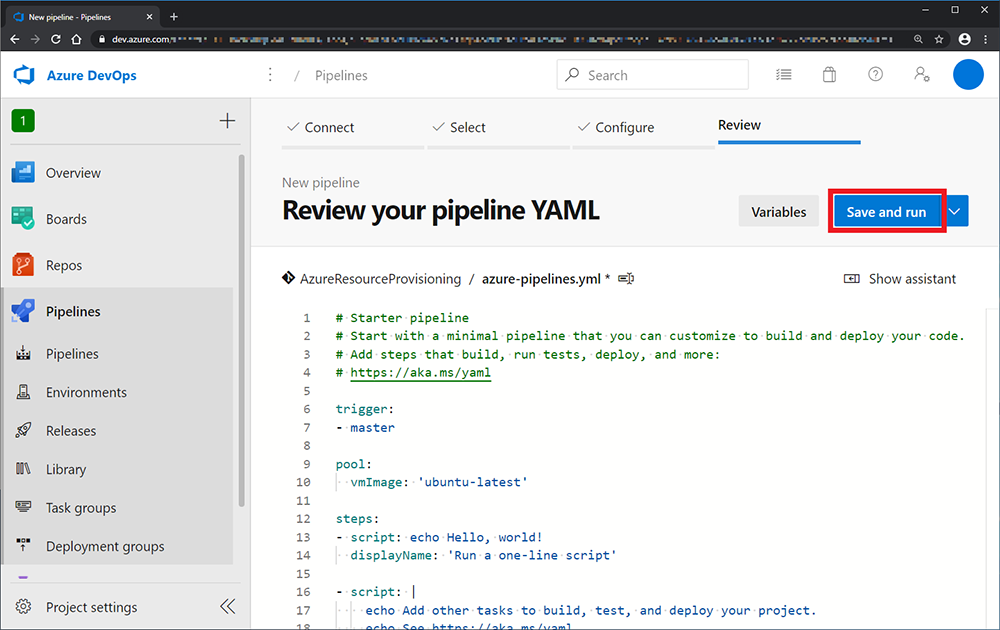
Task: Click the browser Back arrow
Action: (x=15, y=40)
